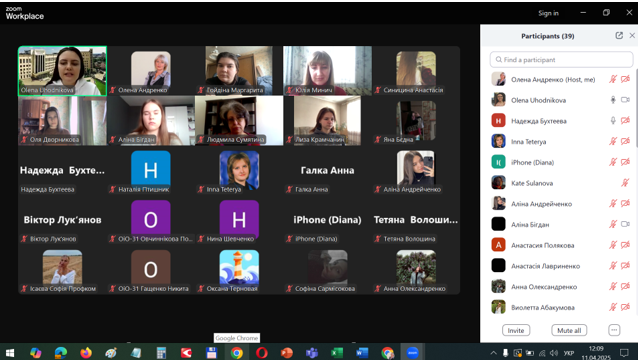This screenshot has width=638, height=360.
Task: Close the Participants panel
Action: point(632,36)
